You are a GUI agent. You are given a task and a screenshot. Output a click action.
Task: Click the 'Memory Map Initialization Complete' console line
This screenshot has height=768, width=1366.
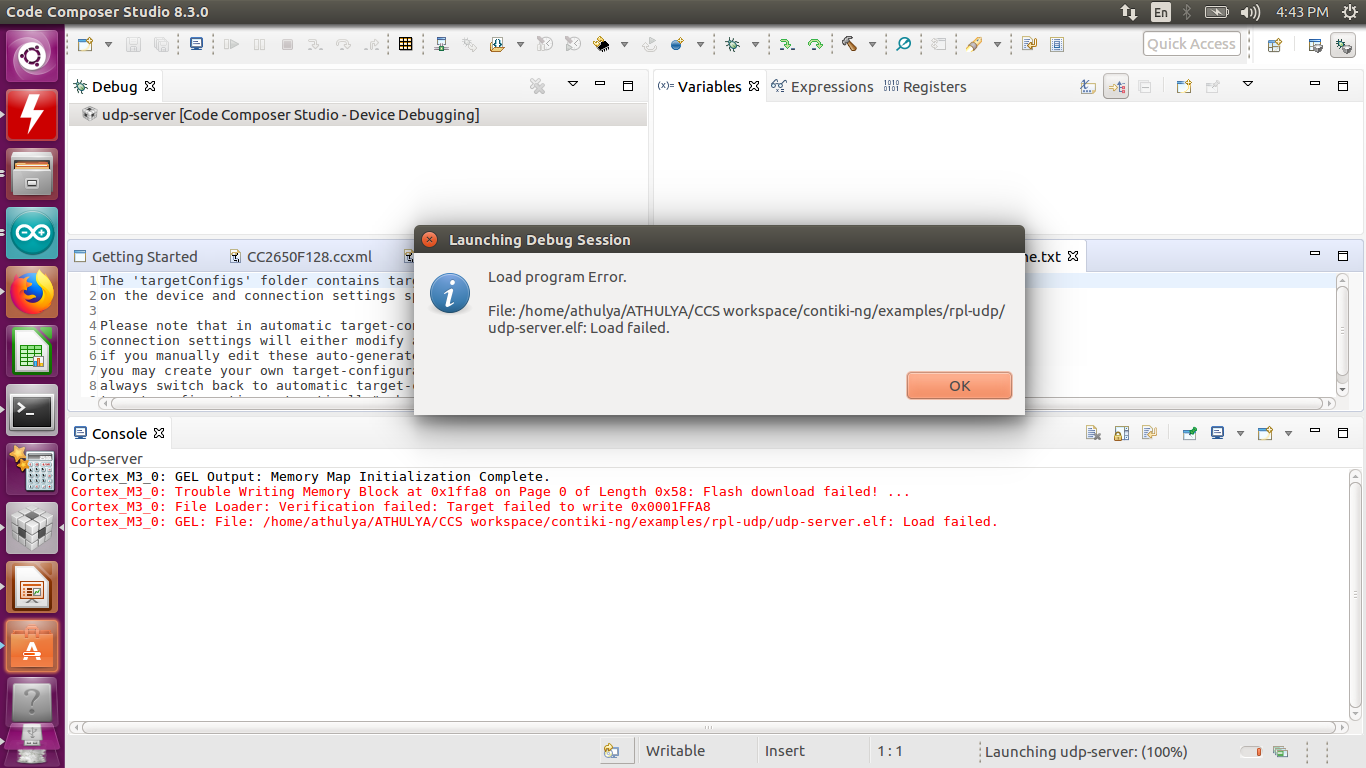click(311, 477)
